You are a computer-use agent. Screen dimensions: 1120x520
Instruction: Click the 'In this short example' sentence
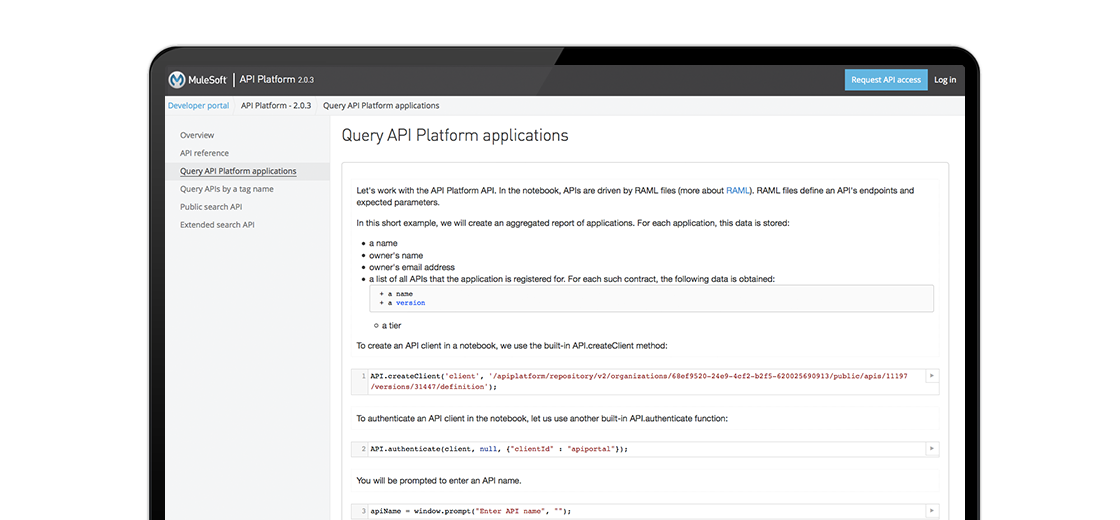pos(573,223)
